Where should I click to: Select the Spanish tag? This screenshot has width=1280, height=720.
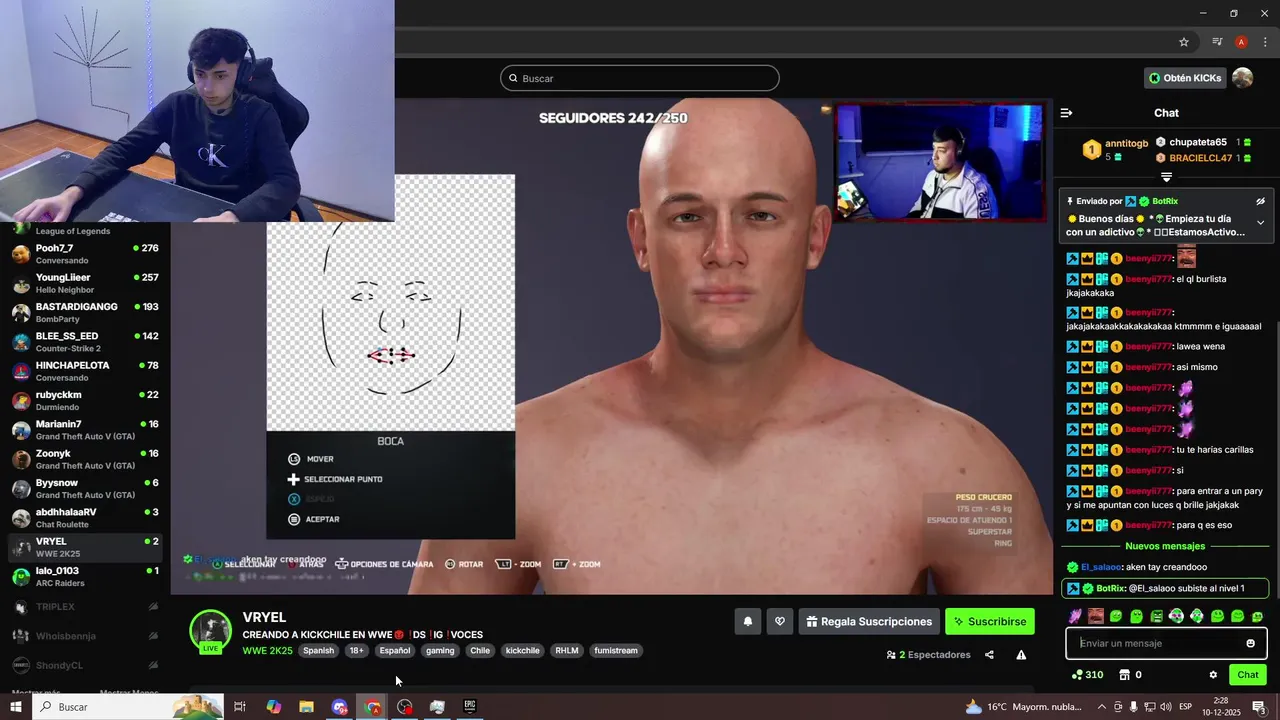[x=318, y=650]
